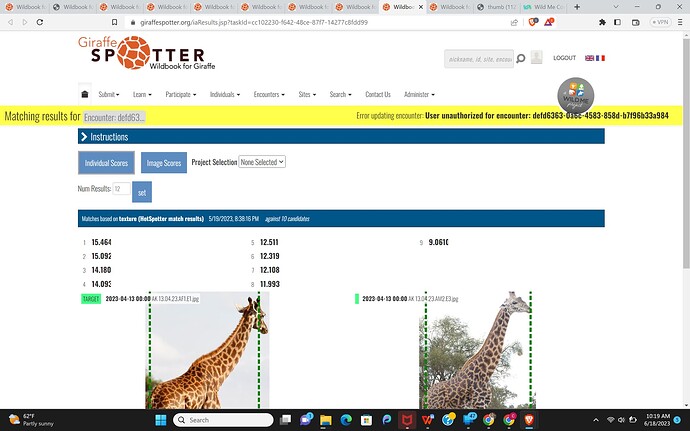The width and height of the screenshot is (690, 431).
Task: Switch to the first Wildbook browser tab
Action: [24, 7]
